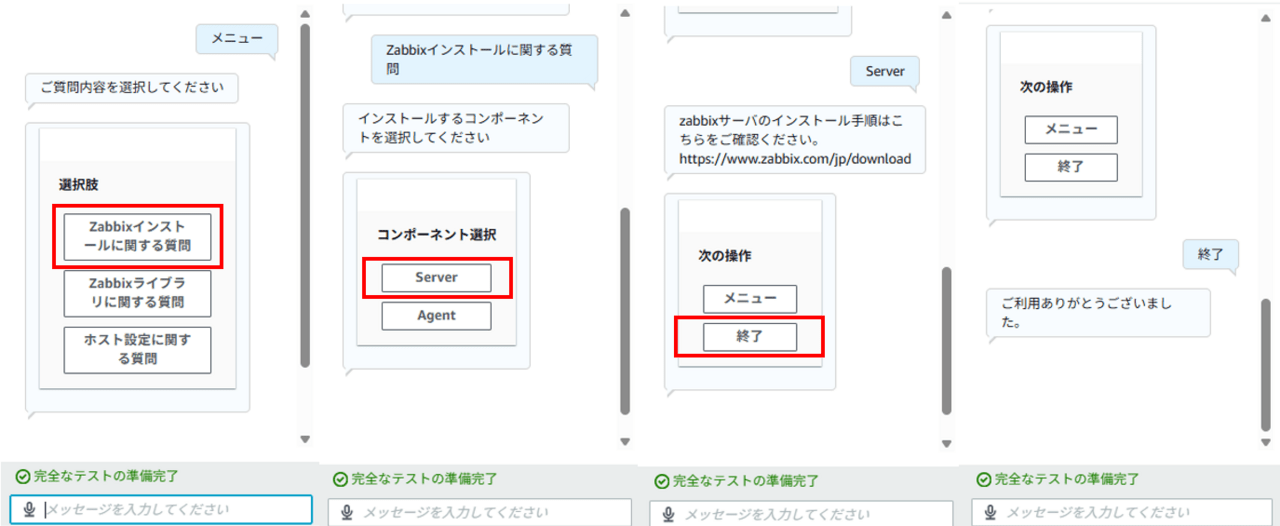Image resolution: width=1280 pixels, height=526 pixels.
Task: Click the microphone icon below the Server/Agent chat
Action: click(347, 513)
